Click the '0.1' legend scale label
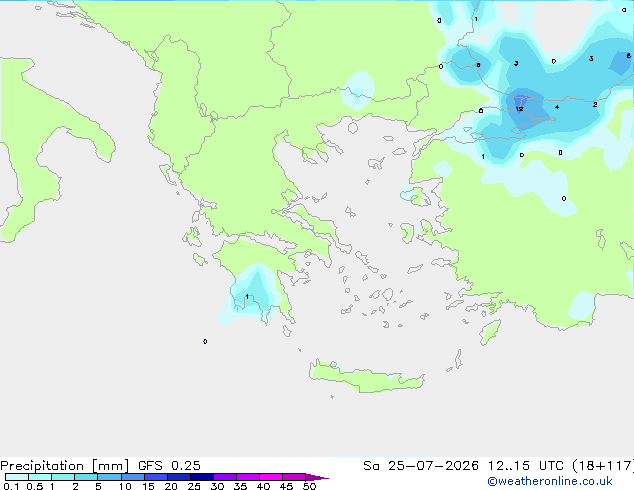 11,486
